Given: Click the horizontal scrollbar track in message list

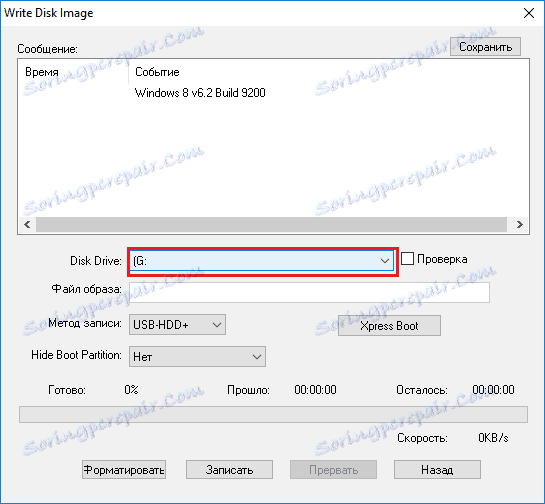Looking at the screenshot, I should [x=271, y=224].
